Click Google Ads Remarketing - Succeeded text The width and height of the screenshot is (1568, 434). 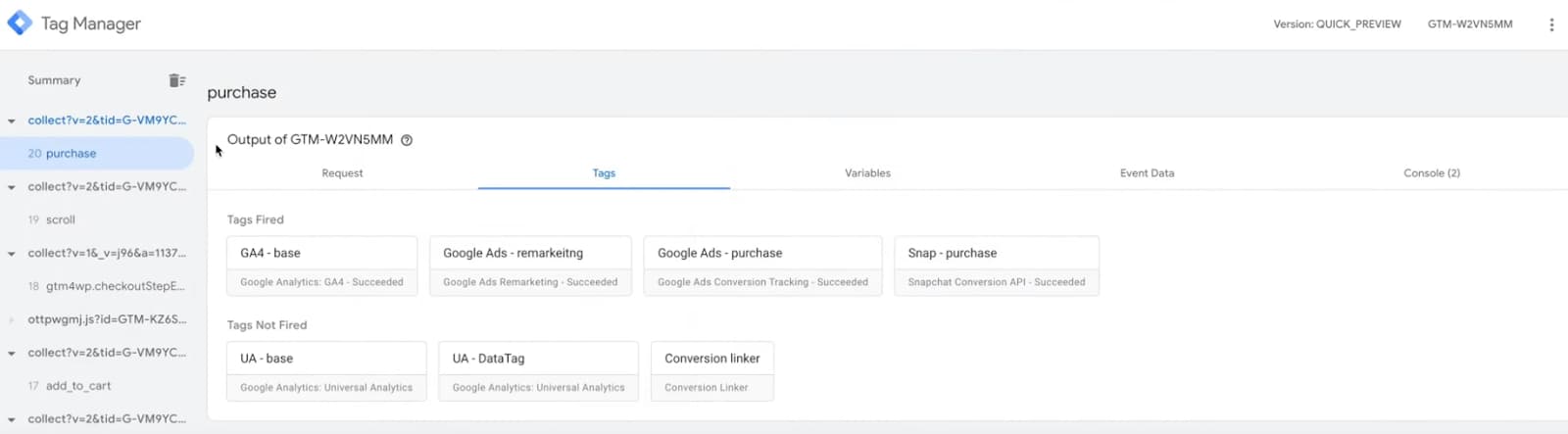tap(530, 282)
